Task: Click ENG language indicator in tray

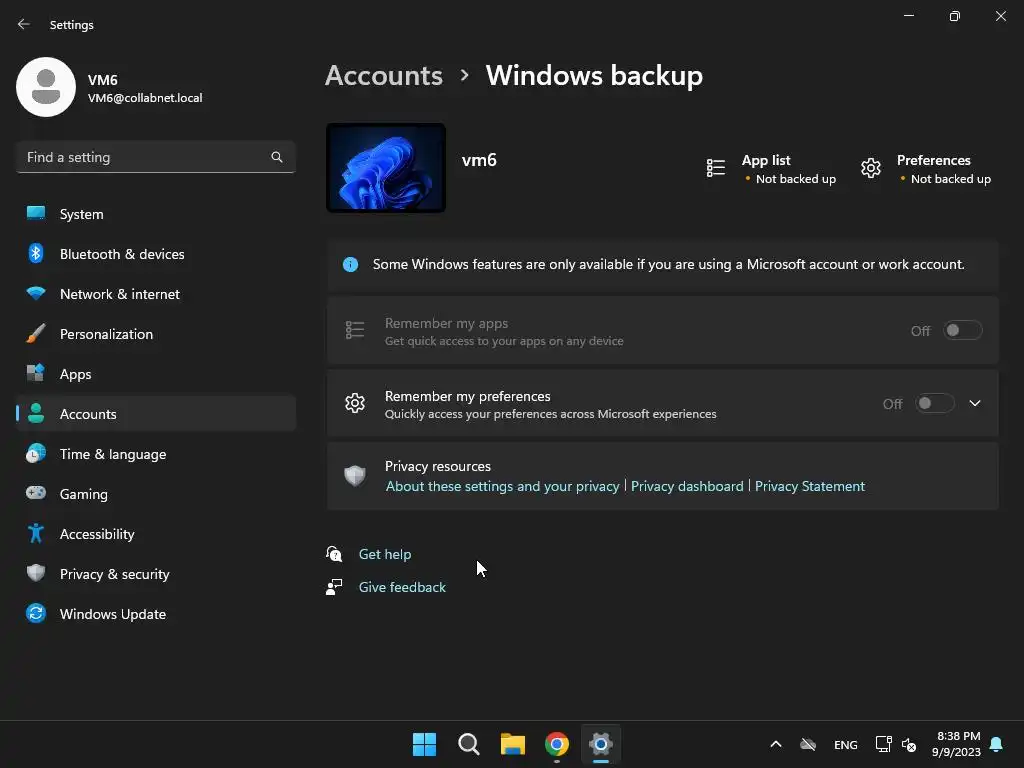Action: point(846,744)
